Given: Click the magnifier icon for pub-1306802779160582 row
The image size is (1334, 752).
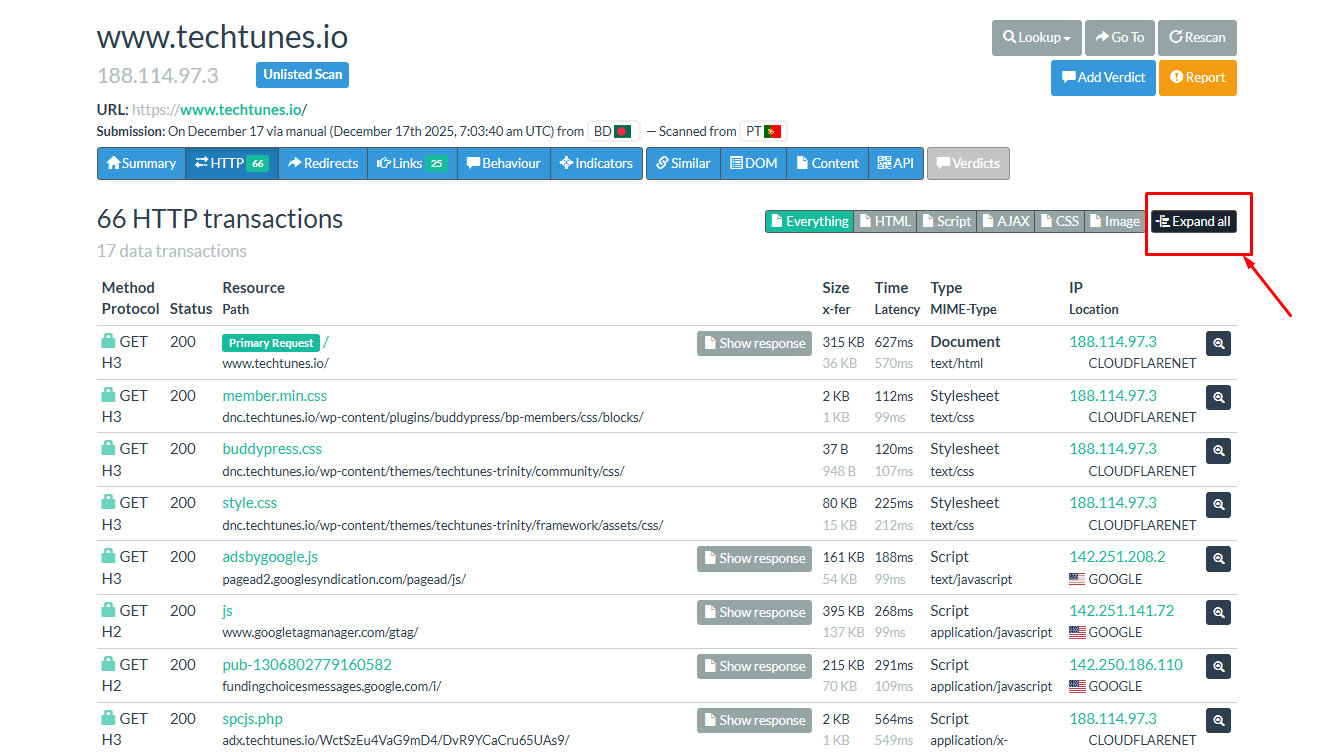Looking at the screenshot, I should coord(1218,666).
